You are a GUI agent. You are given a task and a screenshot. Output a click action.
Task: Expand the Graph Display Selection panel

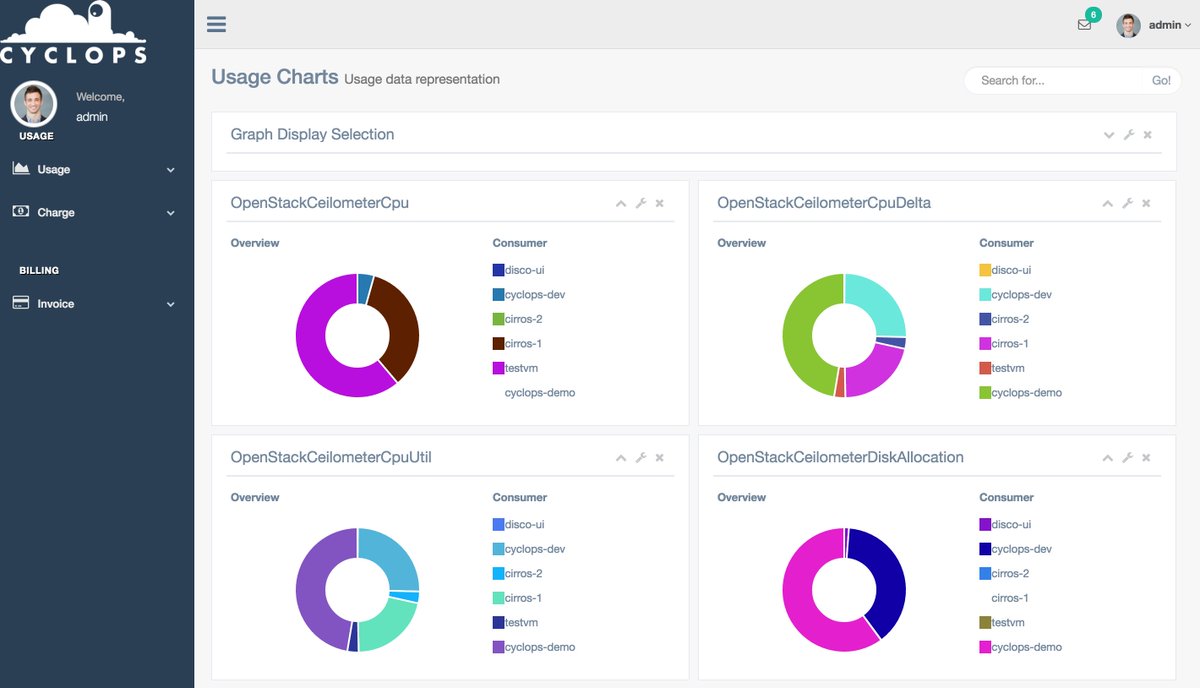coord(1109,135)
